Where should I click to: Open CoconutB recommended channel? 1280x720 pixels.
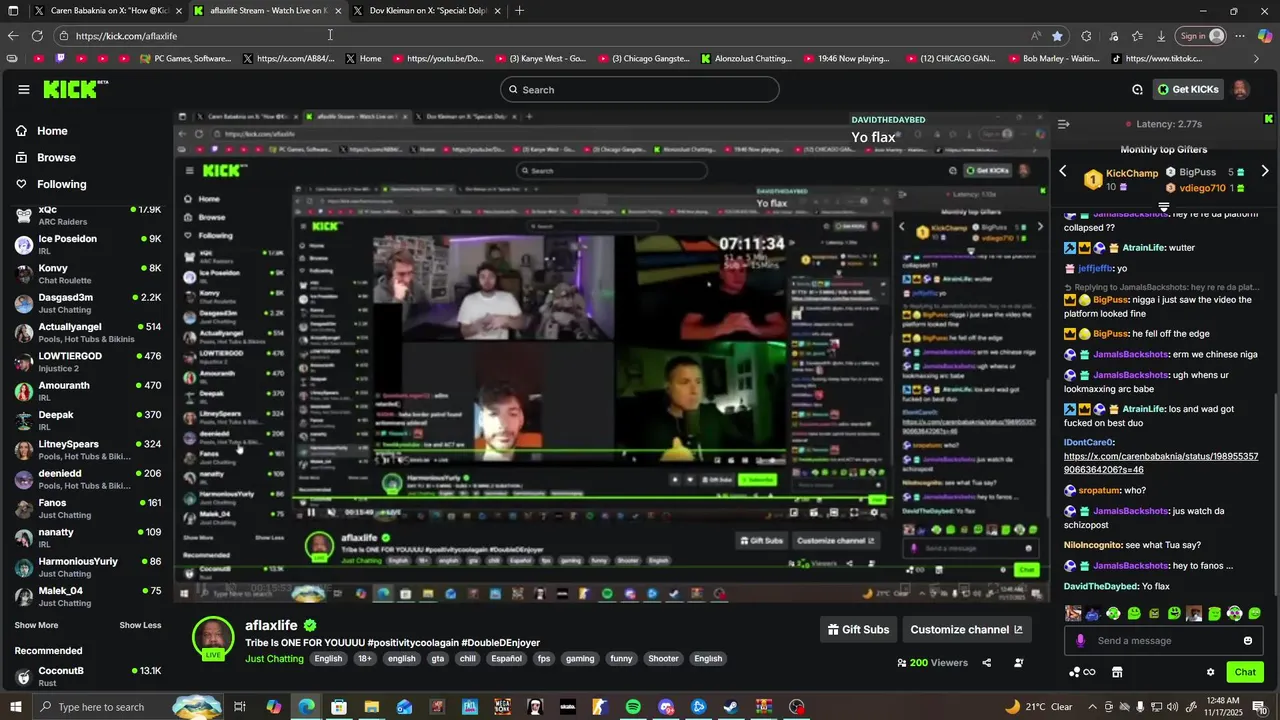[88, 677]
